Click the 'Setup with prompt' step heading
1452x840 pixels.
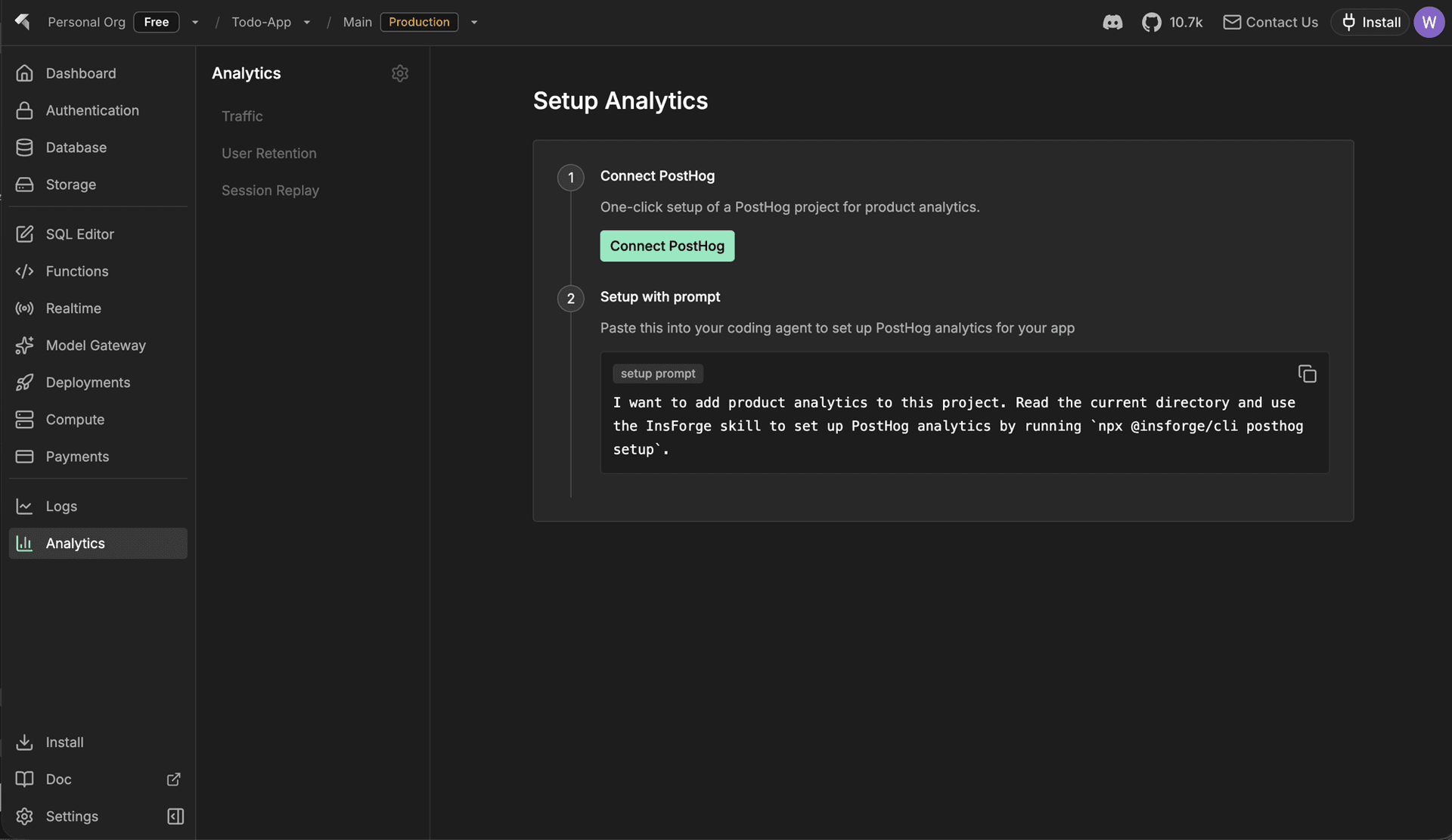tap(660, 296)
